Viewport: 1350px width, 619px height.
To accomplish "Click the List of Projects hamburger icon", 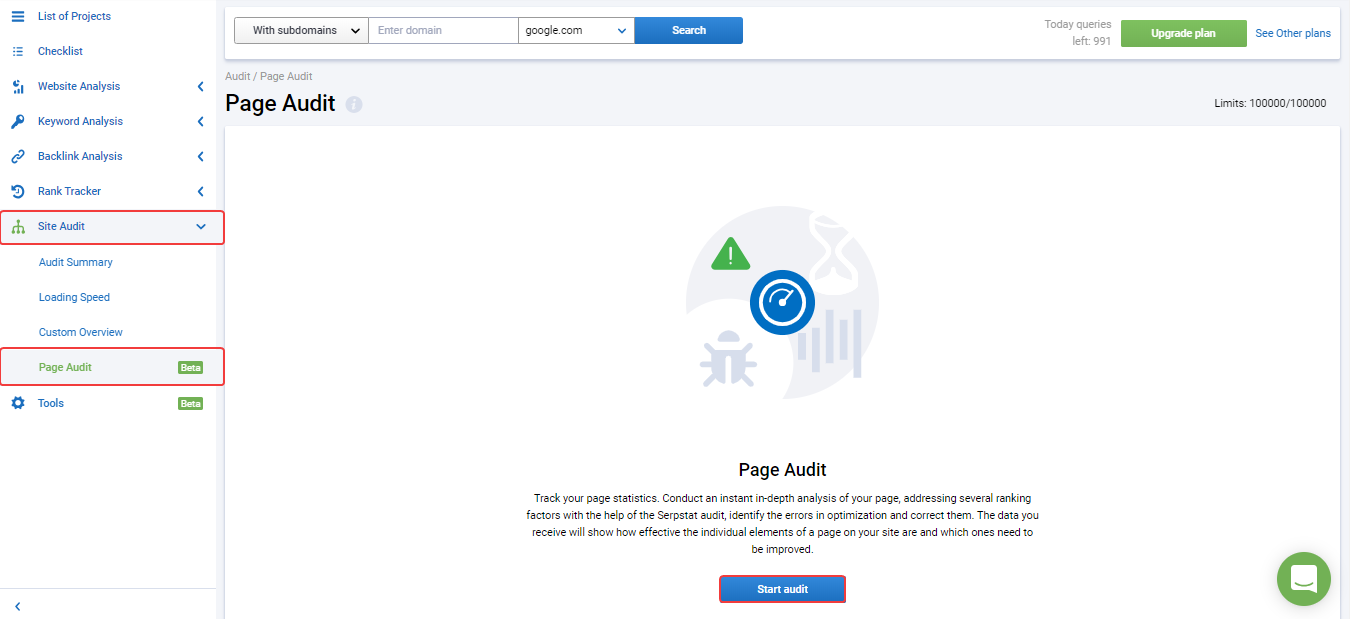I will 17,16.
